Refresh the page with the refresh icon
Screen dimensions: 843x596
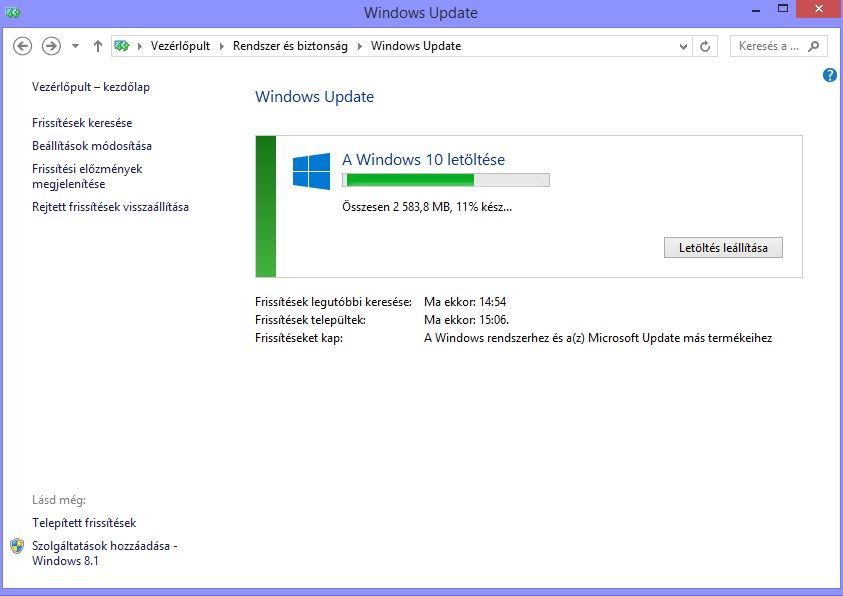705,46
